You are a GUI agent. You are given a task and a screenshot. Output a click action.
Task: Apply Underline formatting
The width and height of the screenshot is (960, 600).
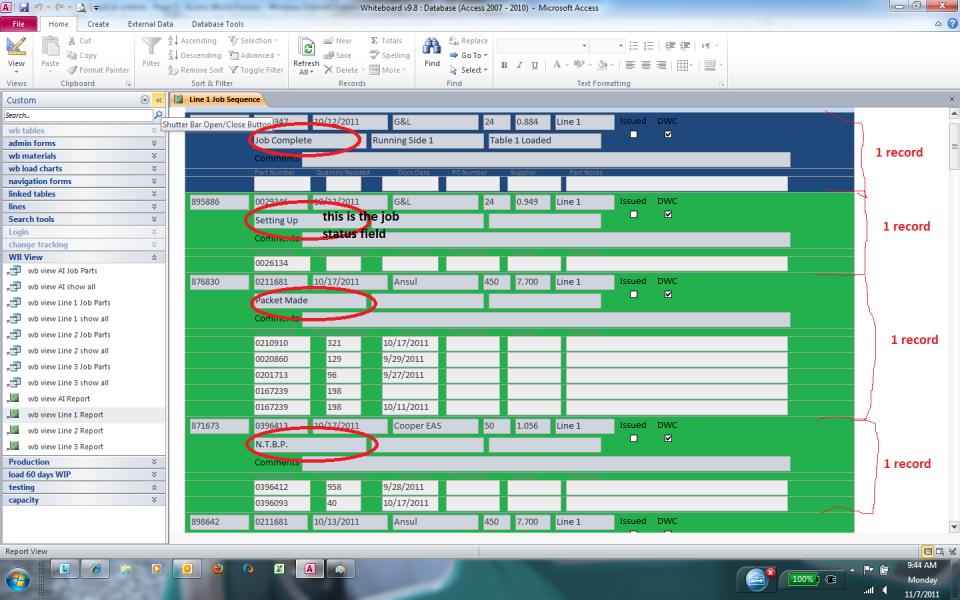click(x=534, y=65)
